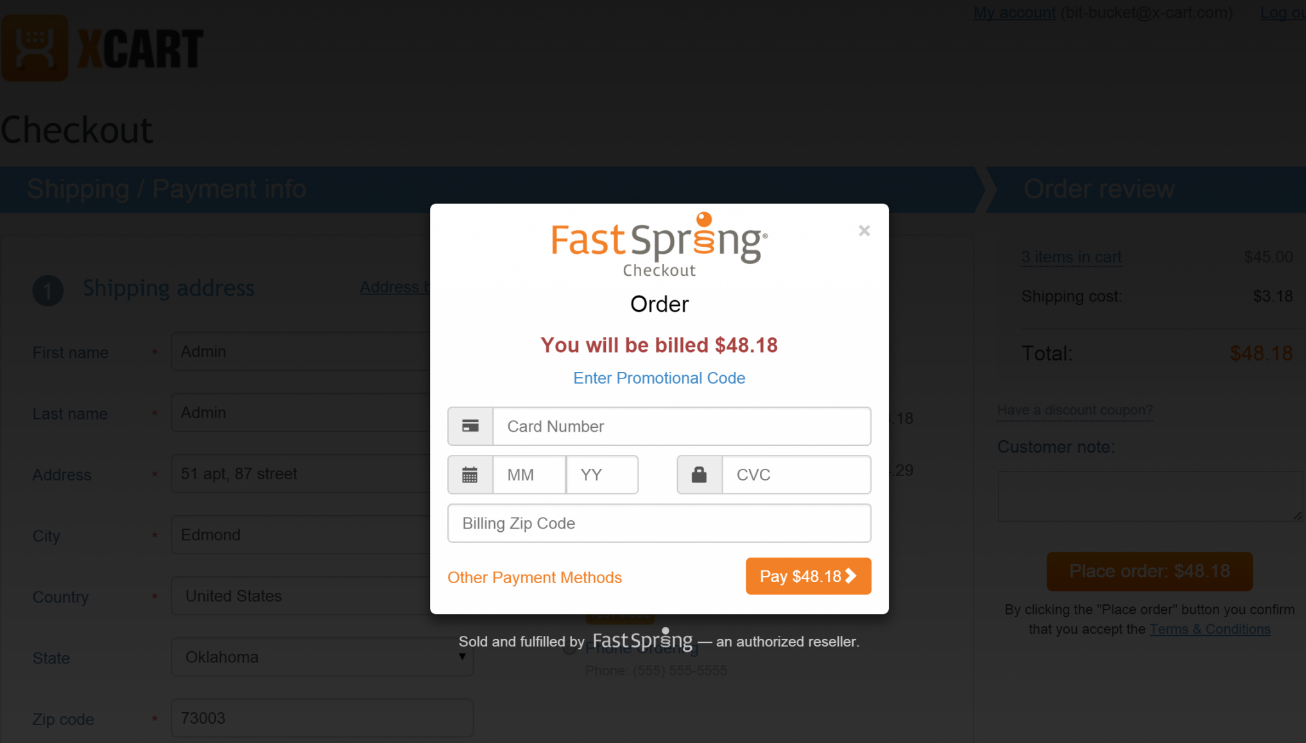Expand the State dropdown showing Oklahoma

(322, 657)
